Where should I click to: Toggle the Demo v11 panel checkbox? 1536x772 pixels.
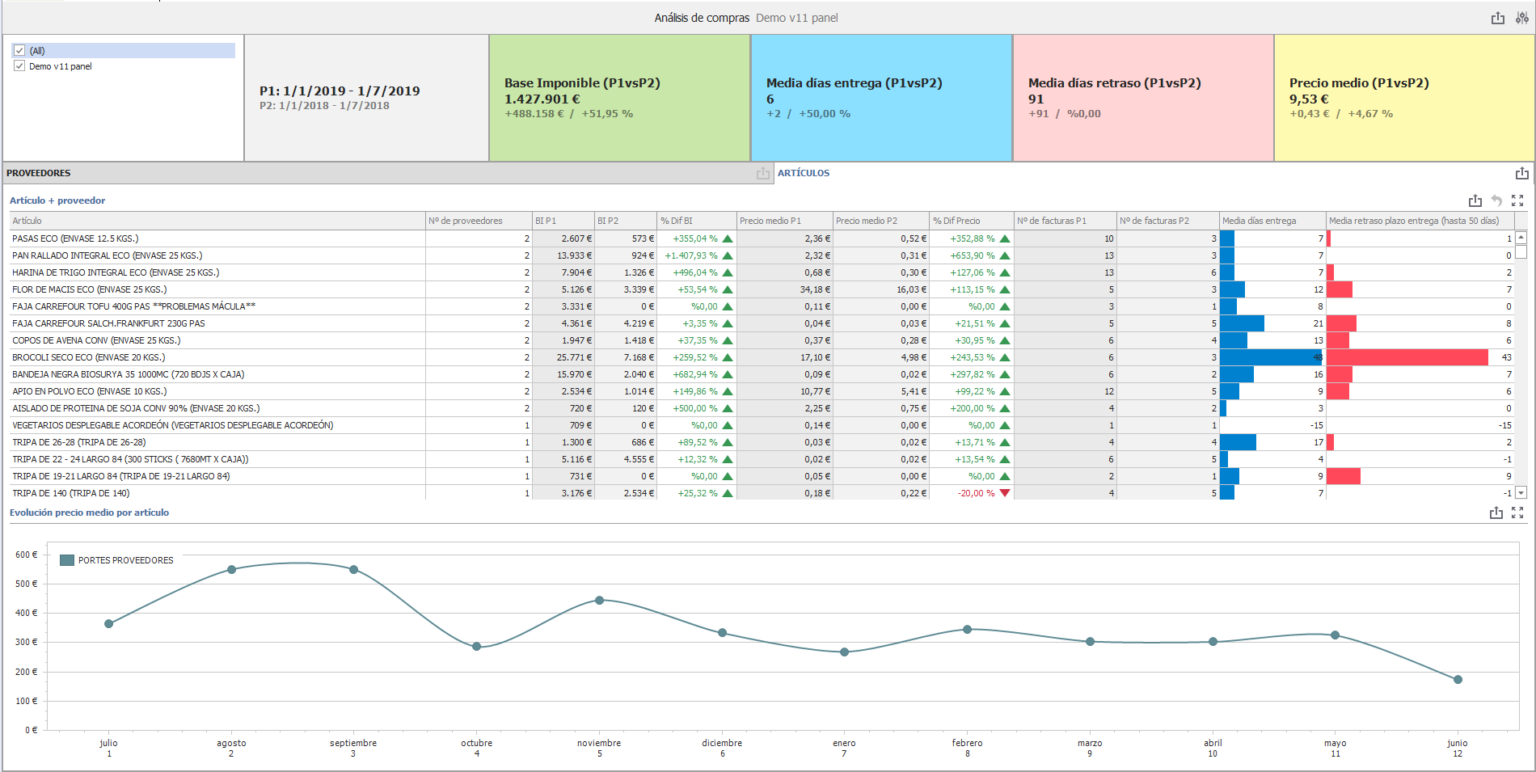[x=19, y=66]
